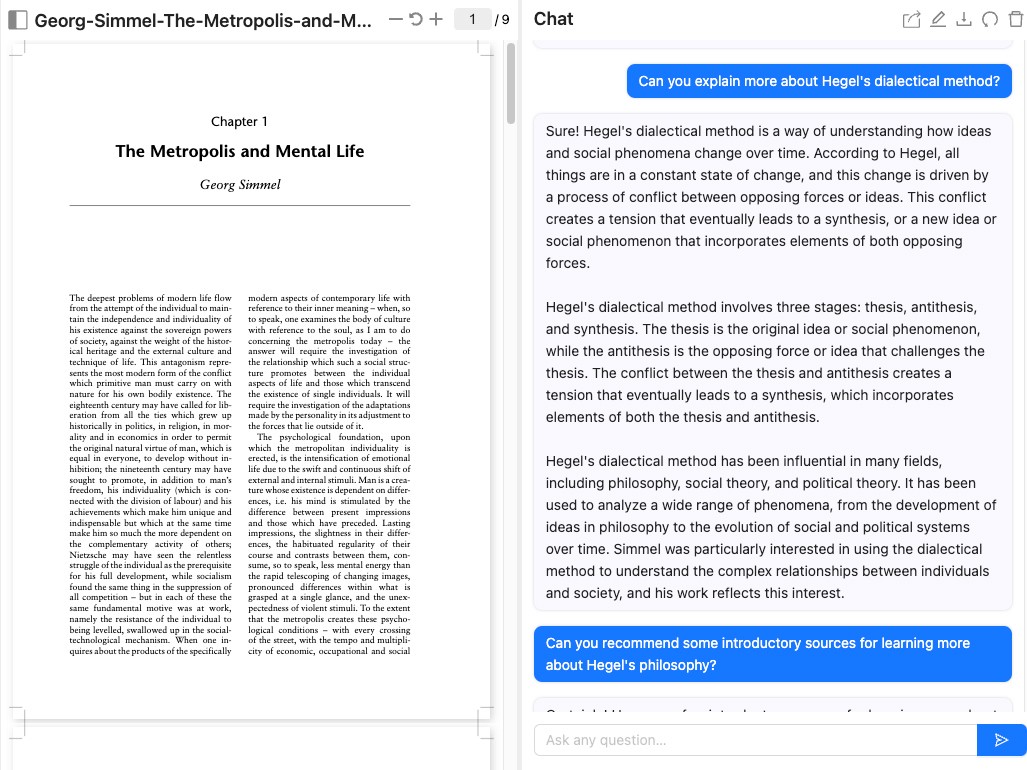Share the chat using the export icon
The image size is (1027, 770).
point(911,20)
